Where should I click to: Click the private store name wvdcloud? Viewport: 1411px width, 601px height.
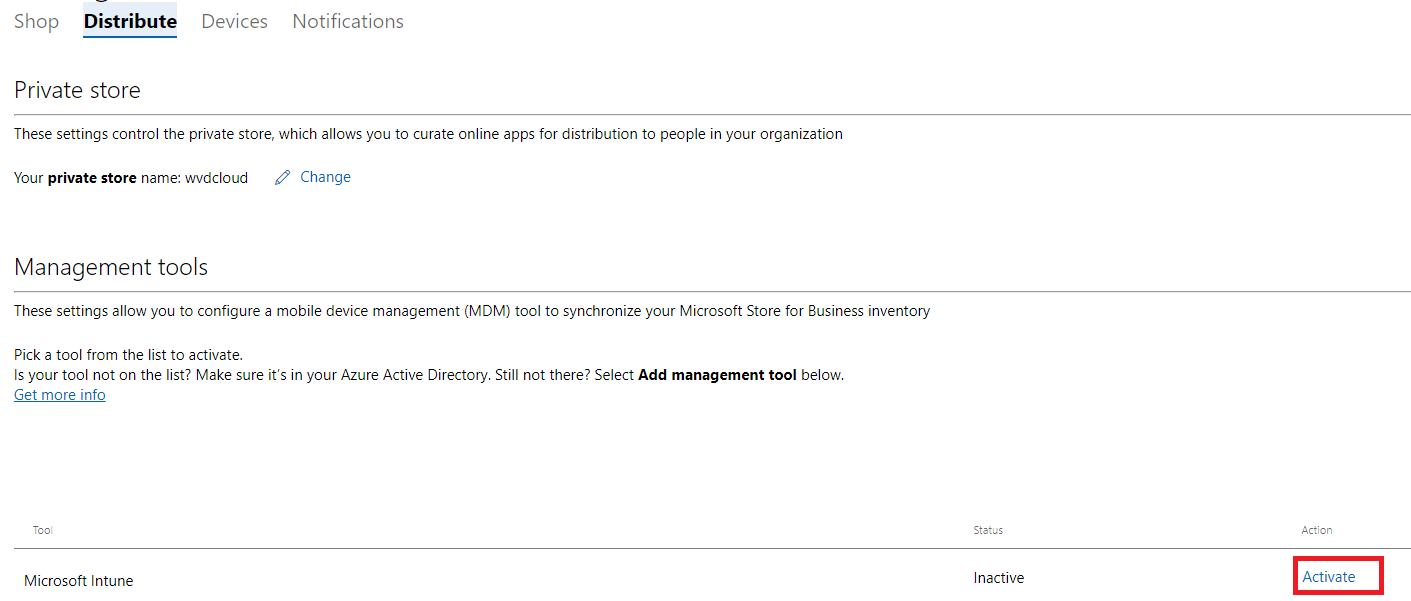[216, 178]
